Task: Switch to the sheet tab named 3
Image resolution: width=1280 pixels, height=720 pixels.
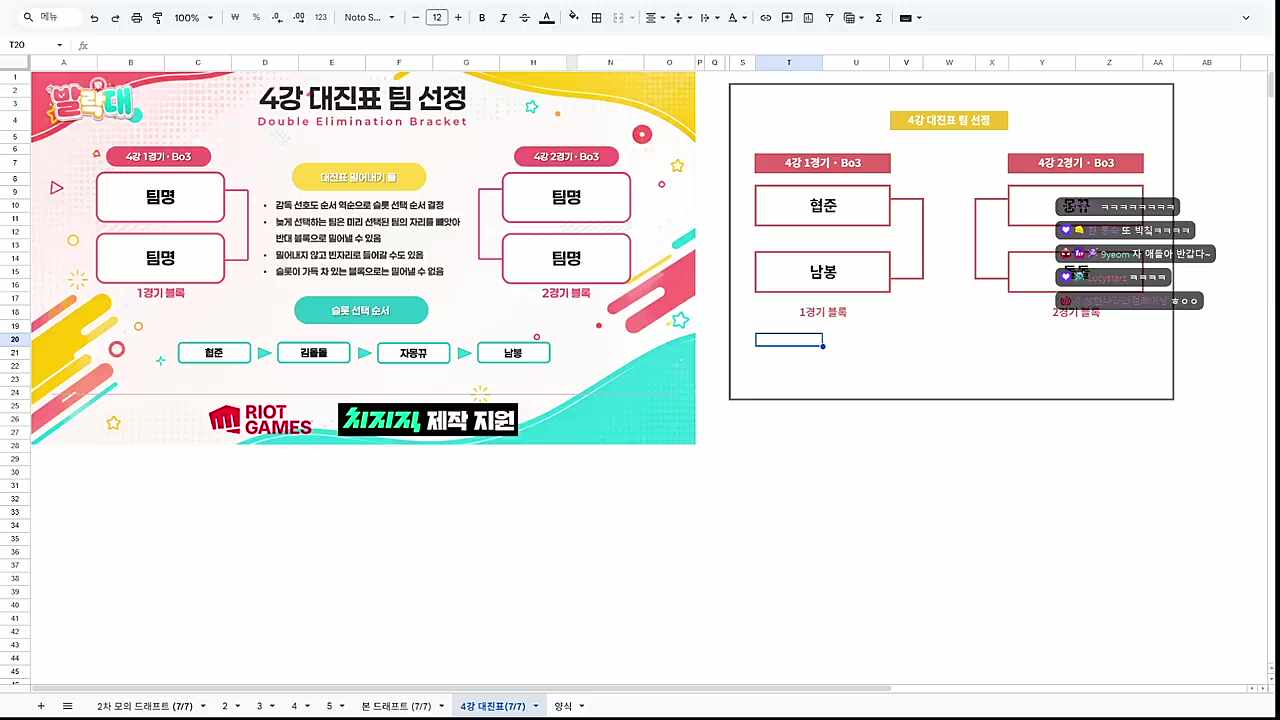Action: [260, 706]
